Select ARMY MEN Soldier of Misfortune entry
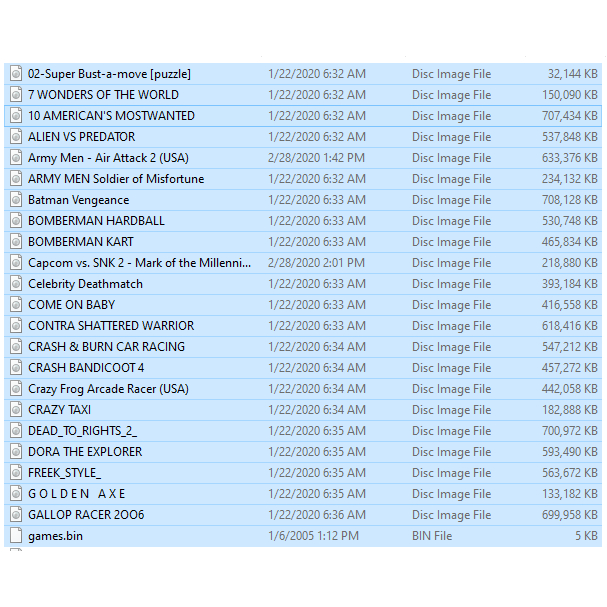This screenshot has width=607, height=607. tap(115, 179)
